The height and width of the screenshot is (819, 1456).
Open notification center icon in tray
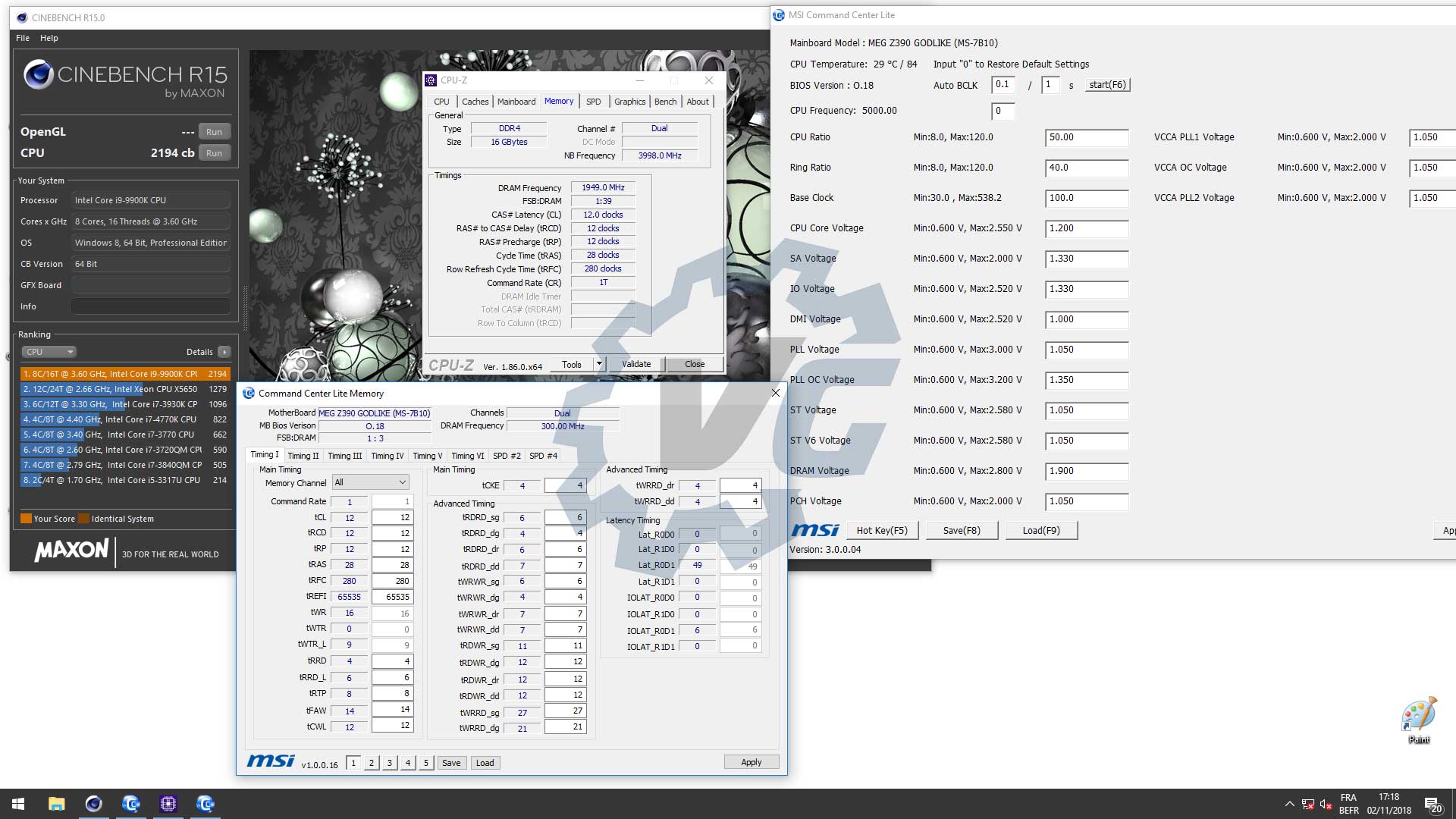click(1432, 805)
